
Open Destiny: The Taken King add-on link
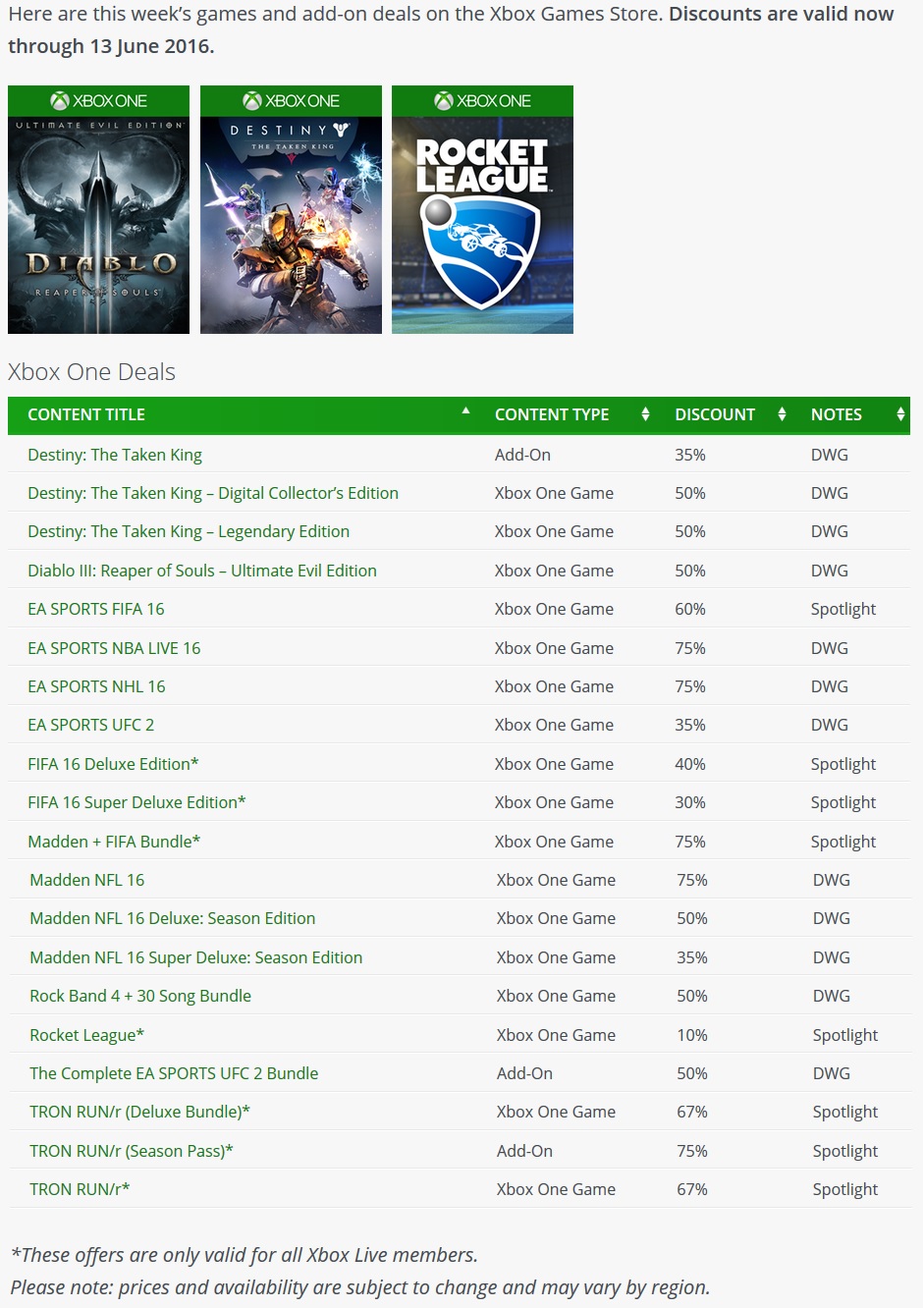pyautogui.click(x=115, y=455)
